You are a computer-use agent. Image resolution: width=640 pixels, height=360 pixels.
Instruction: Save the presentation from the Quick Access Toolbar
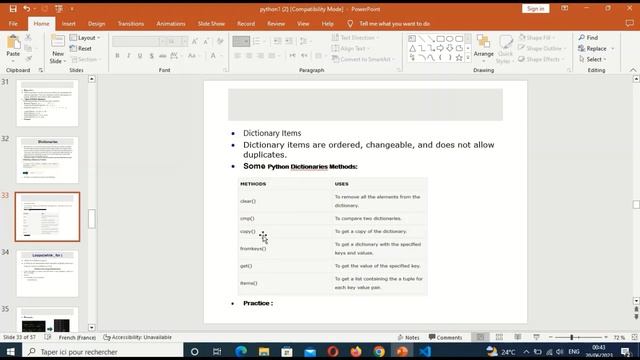[x=13, y=9]
